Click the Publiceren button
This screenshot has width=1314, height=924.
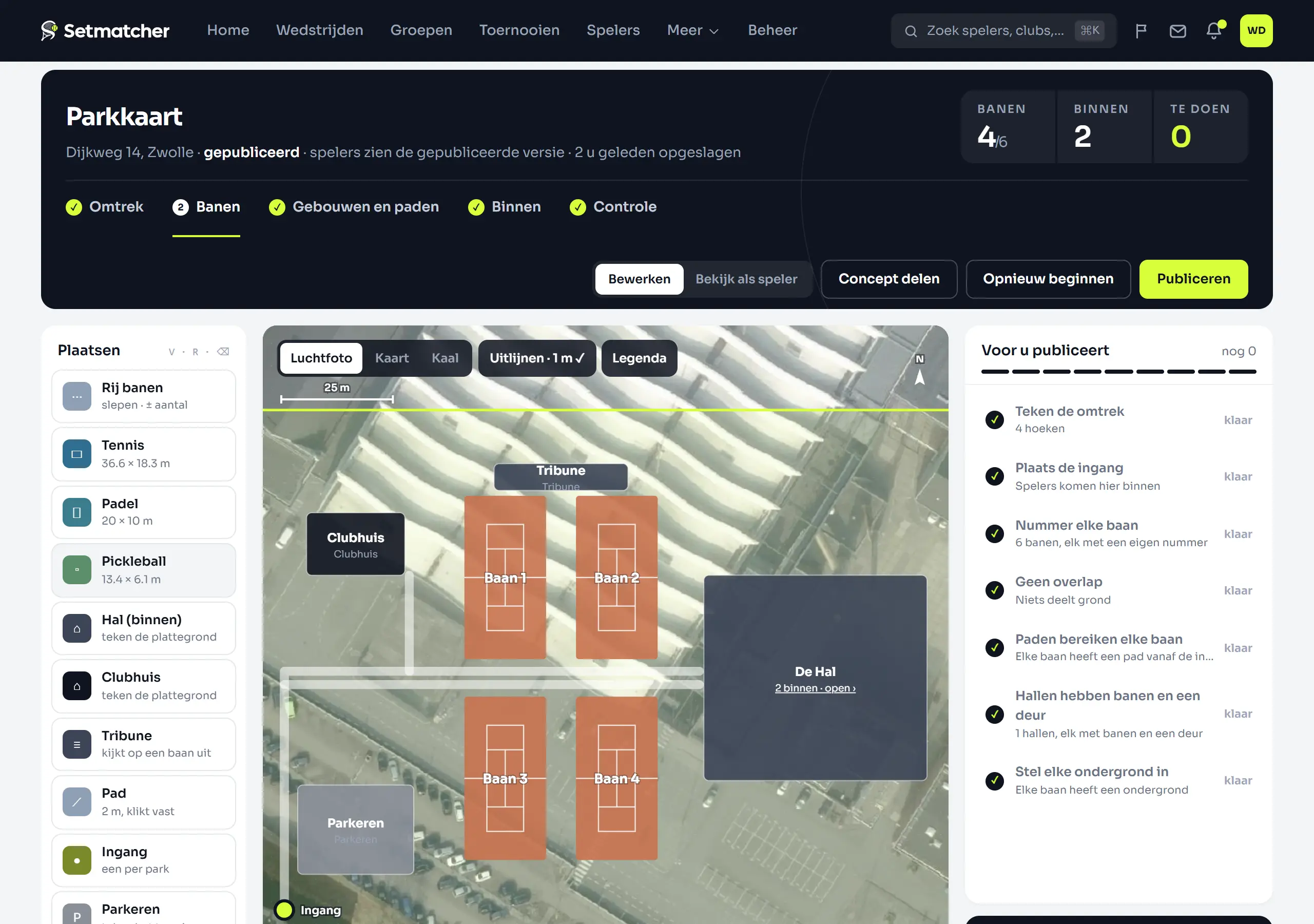coord(1193,279)
